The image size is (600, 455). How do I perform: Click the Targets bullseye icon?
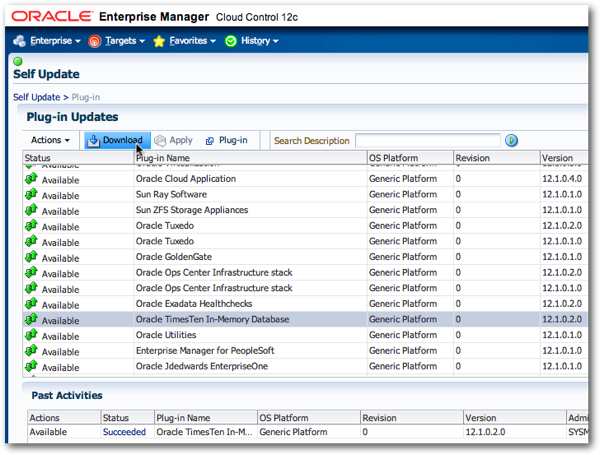tap(95, 41)
